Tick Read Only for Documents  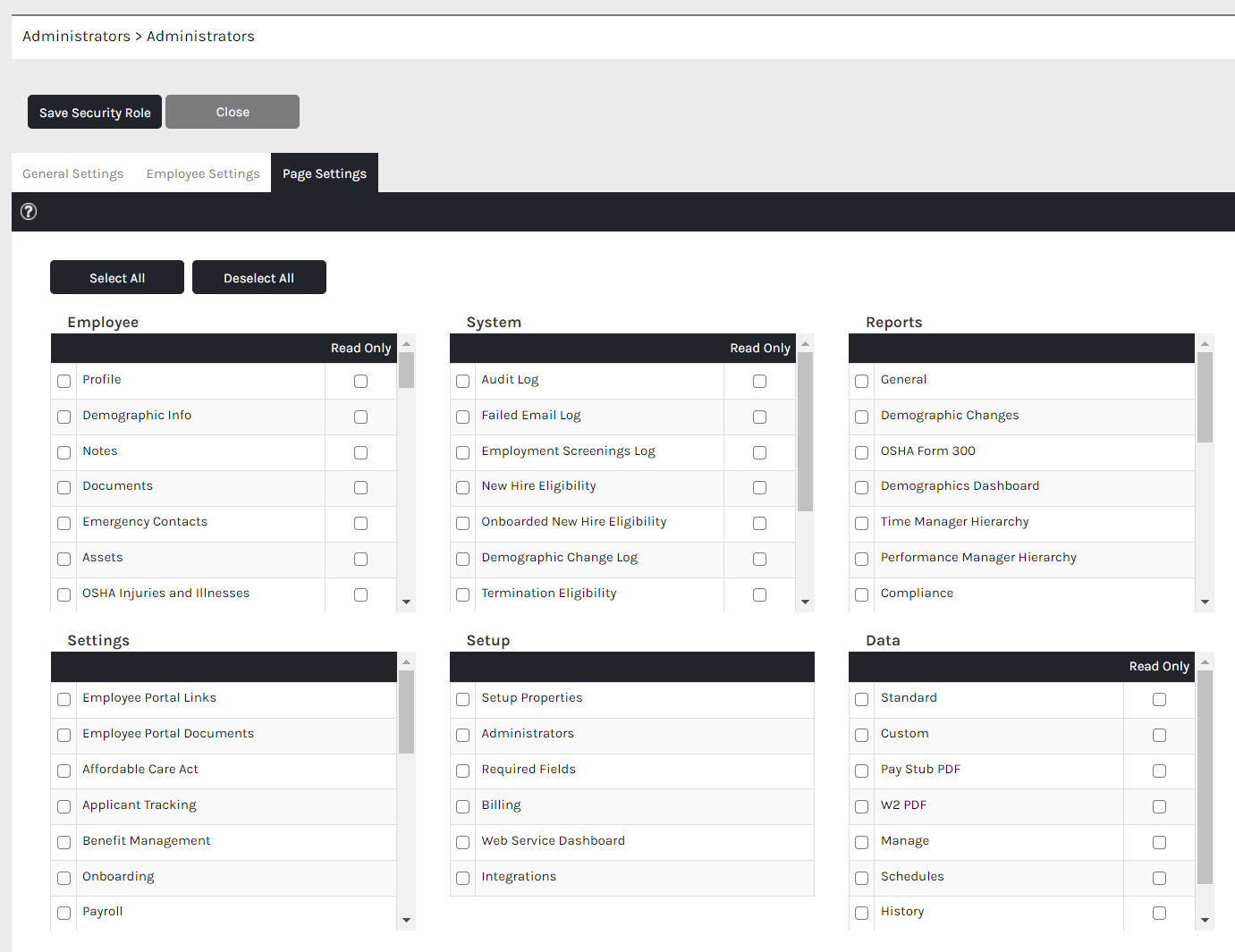(x=361, y=487)
